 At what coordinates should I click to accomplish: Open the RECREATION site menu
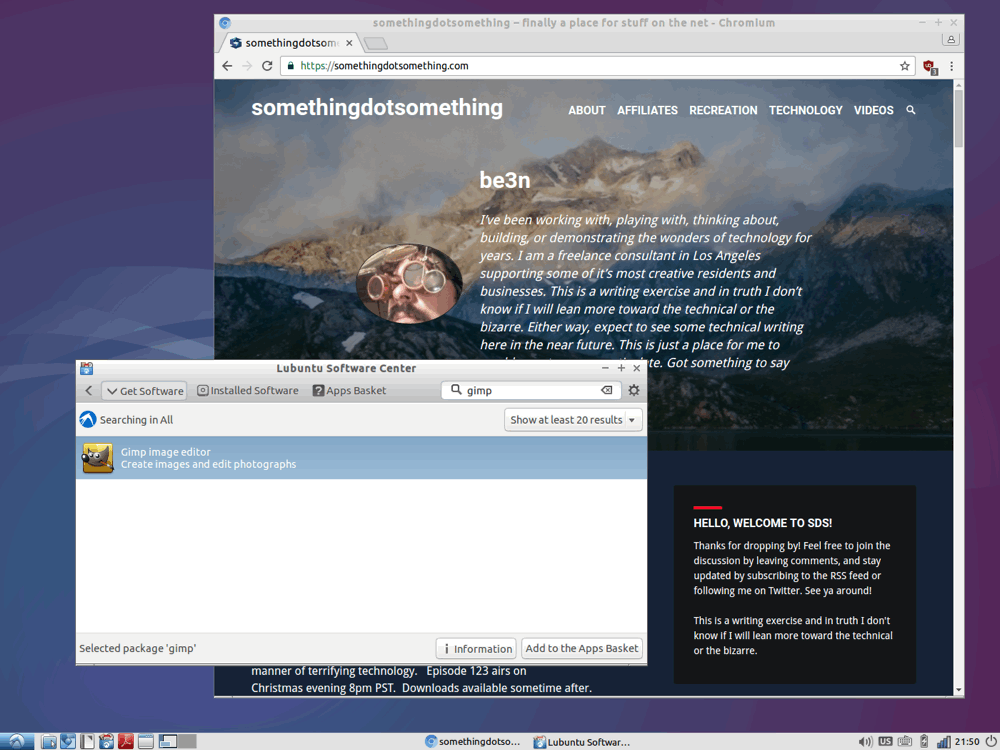tap(723, 110)
